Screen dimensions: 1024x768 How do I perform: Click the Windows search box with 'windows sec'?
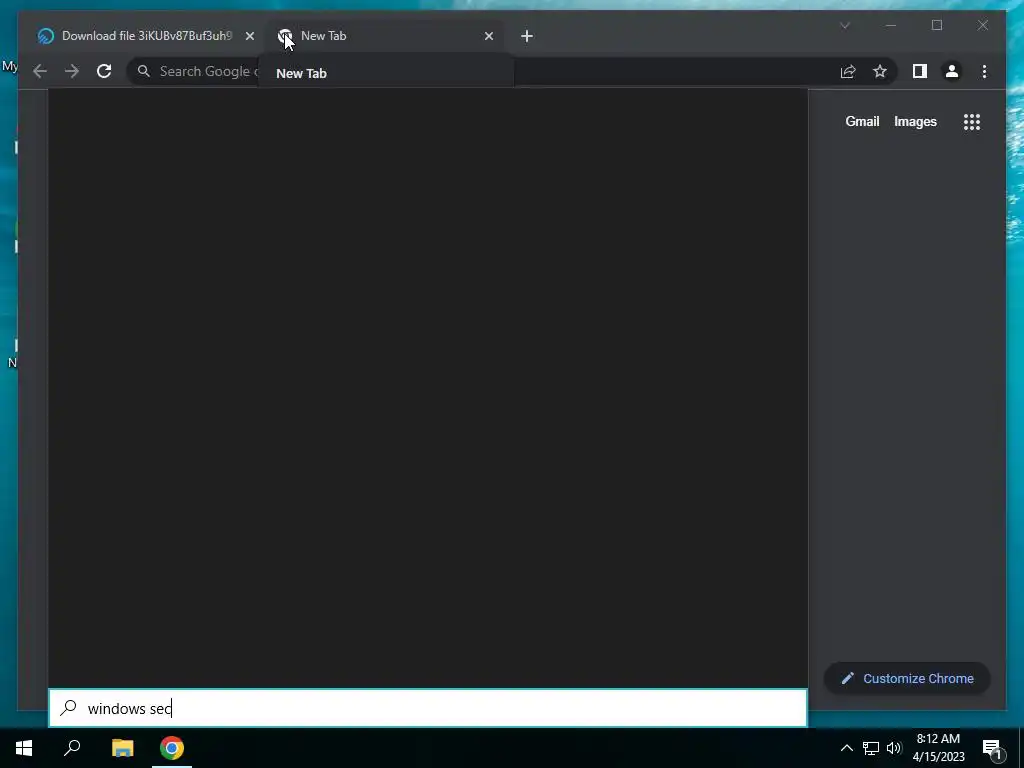pyautogui.click(x=428, y=708)
